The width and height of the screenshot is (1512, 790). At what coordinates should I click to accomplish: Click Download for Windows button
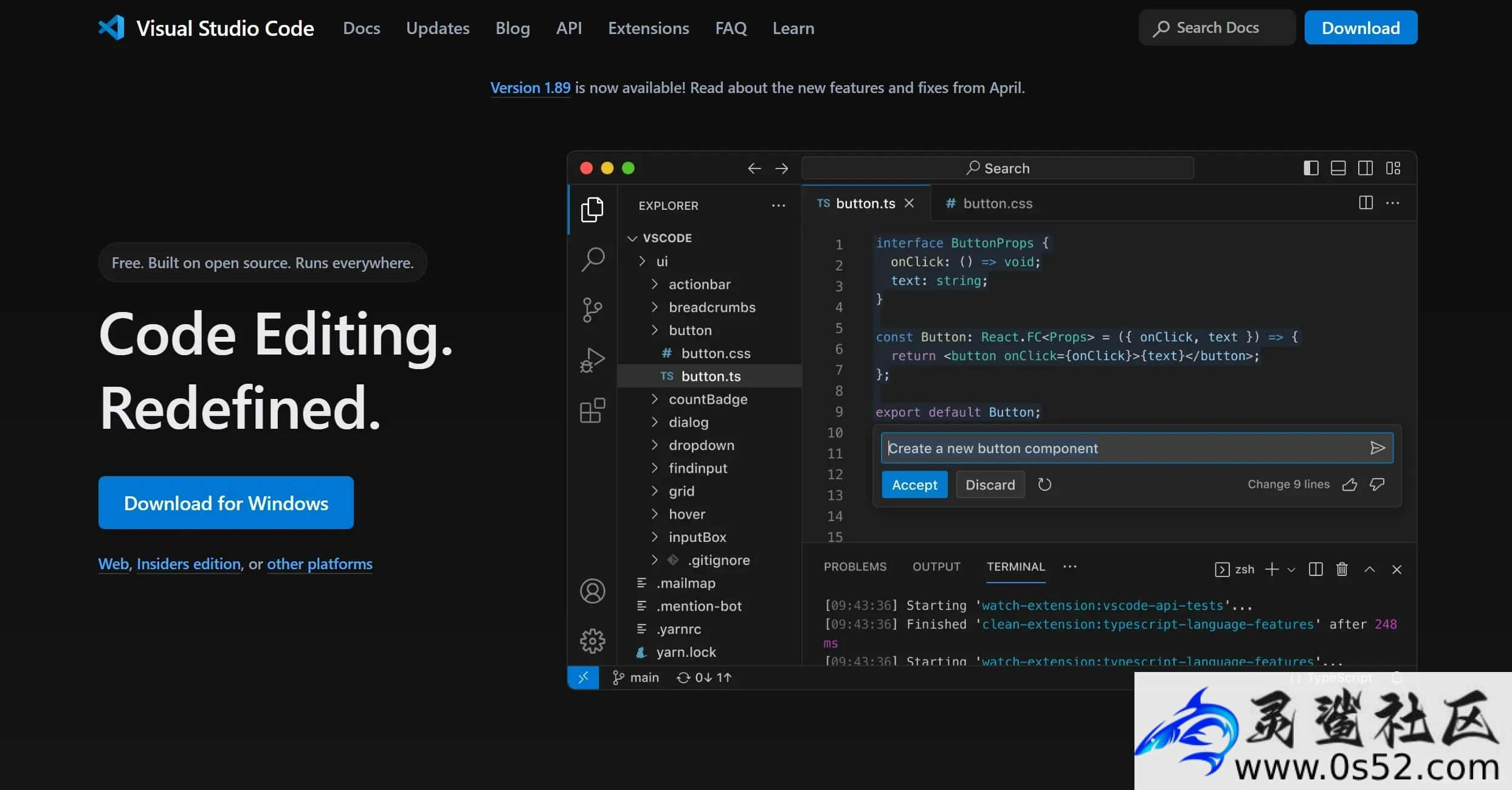[226, 503]
